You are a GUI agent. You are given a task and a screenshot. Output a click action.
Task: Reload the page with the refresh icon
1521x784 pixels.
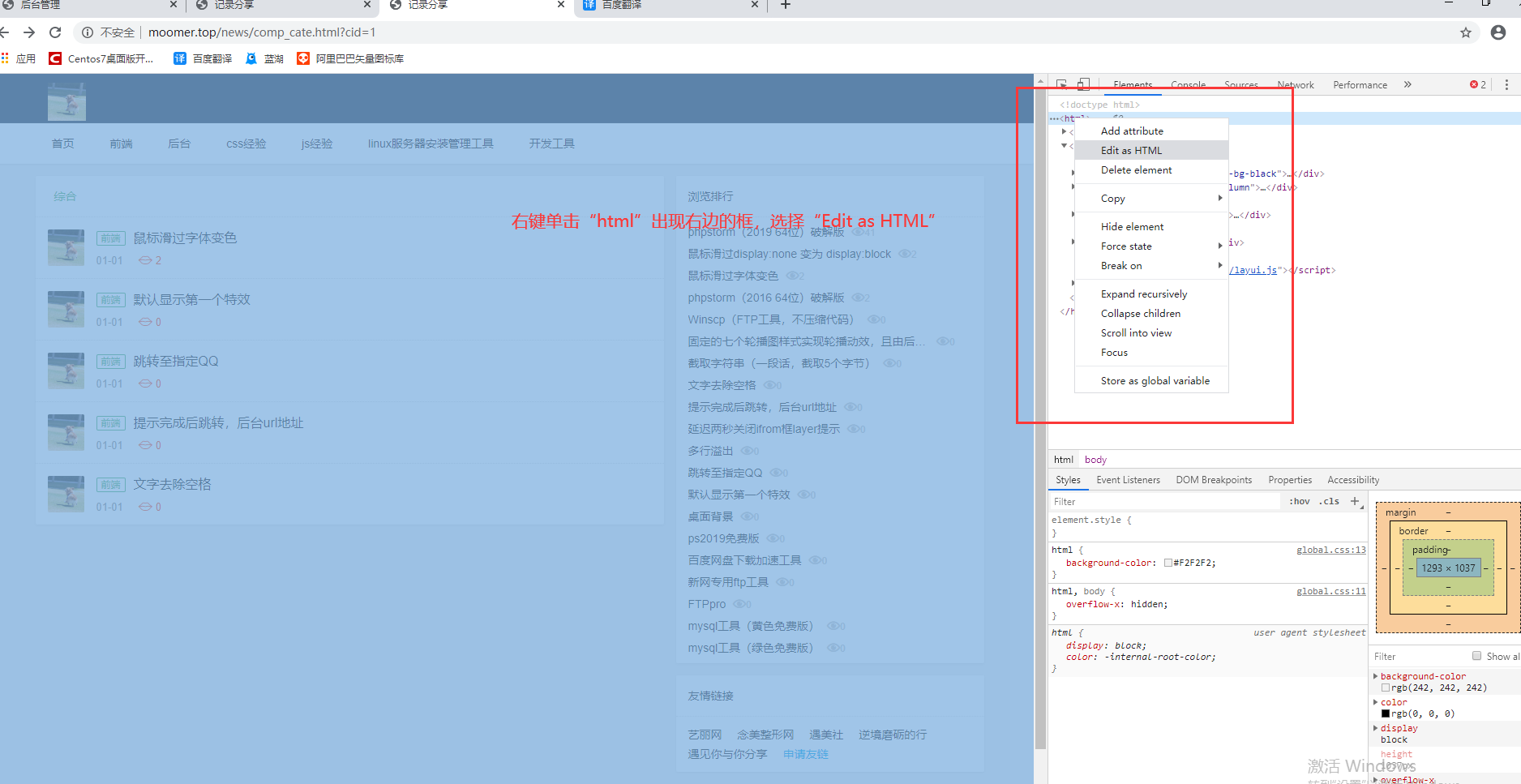[x=55, y=32]
